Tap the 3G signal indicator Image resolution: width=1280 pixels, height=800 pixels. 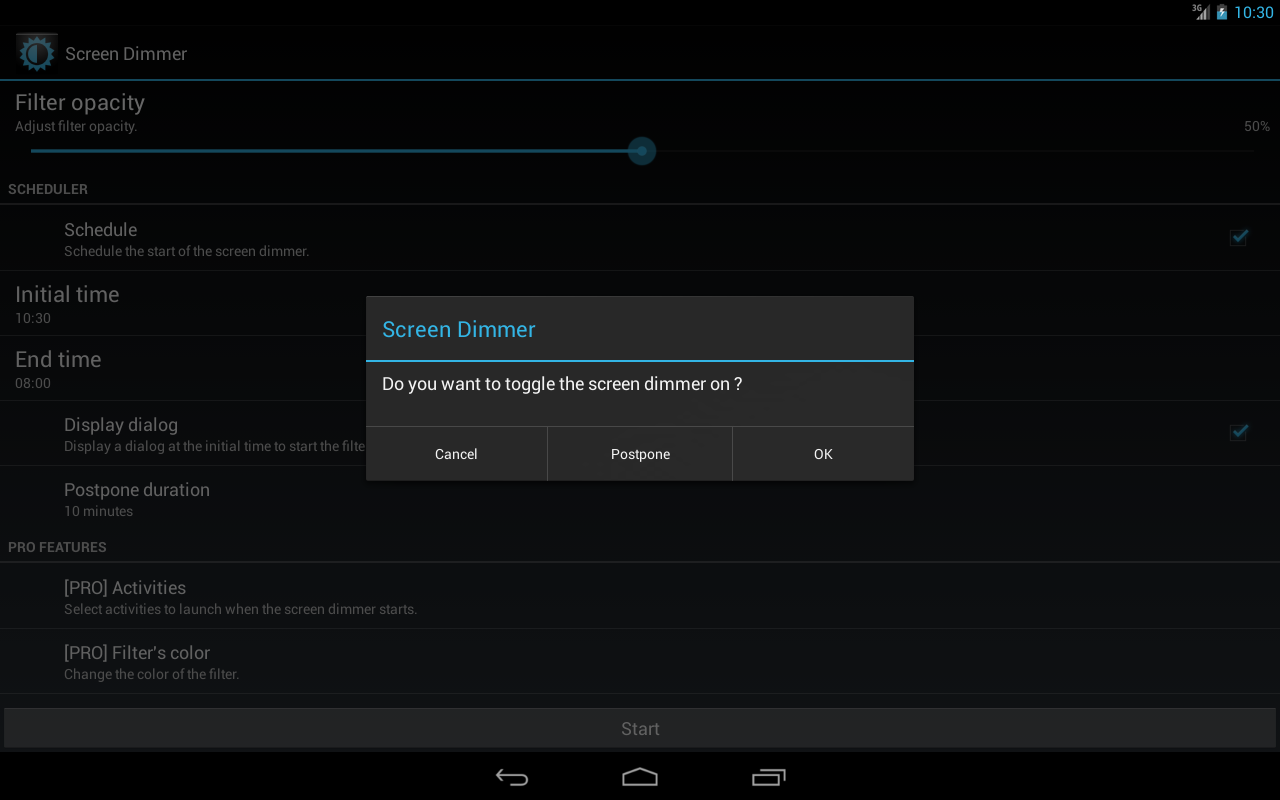coord(1196,12)
